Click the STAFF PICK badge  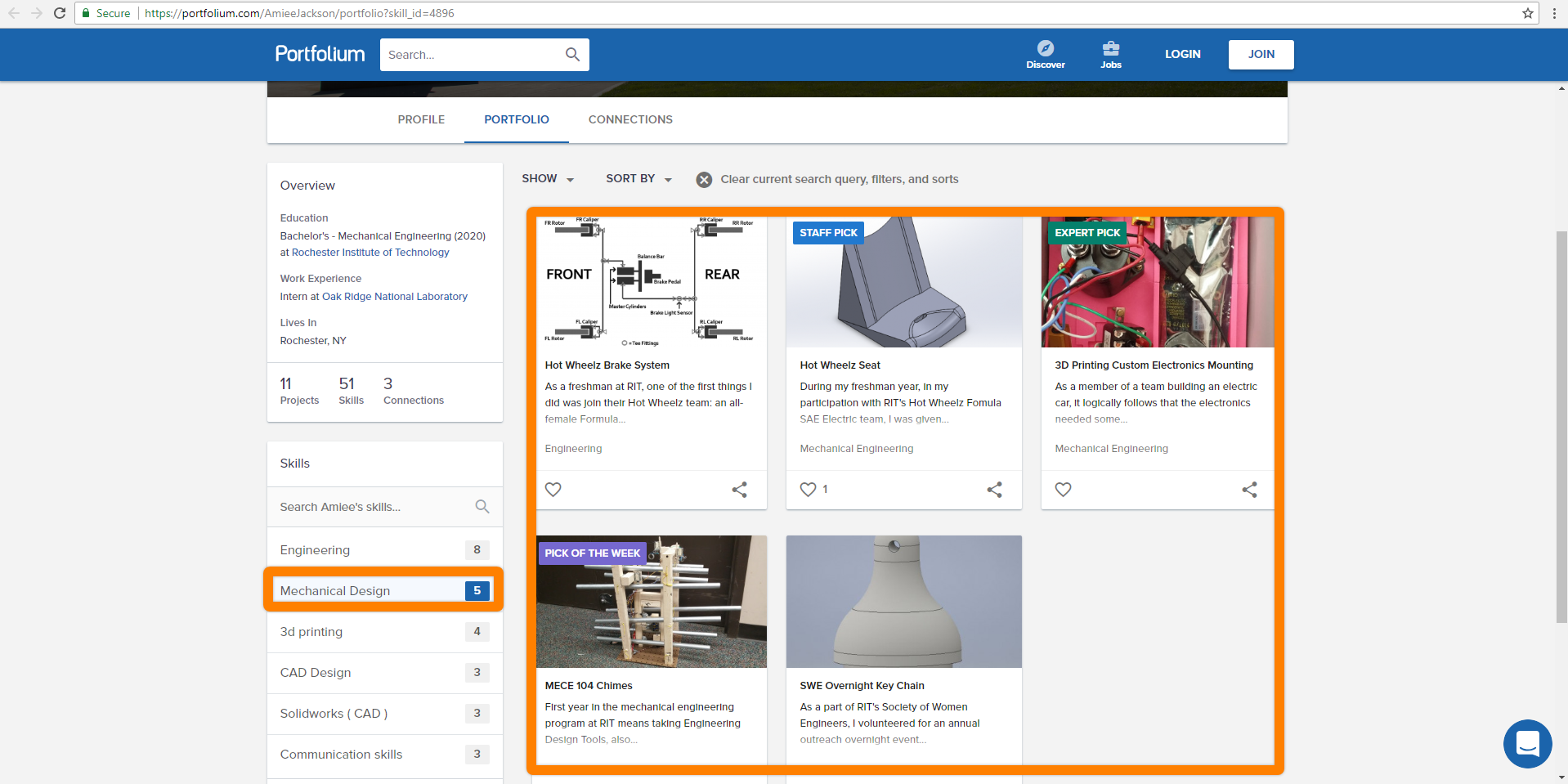[x=828, y=233]
